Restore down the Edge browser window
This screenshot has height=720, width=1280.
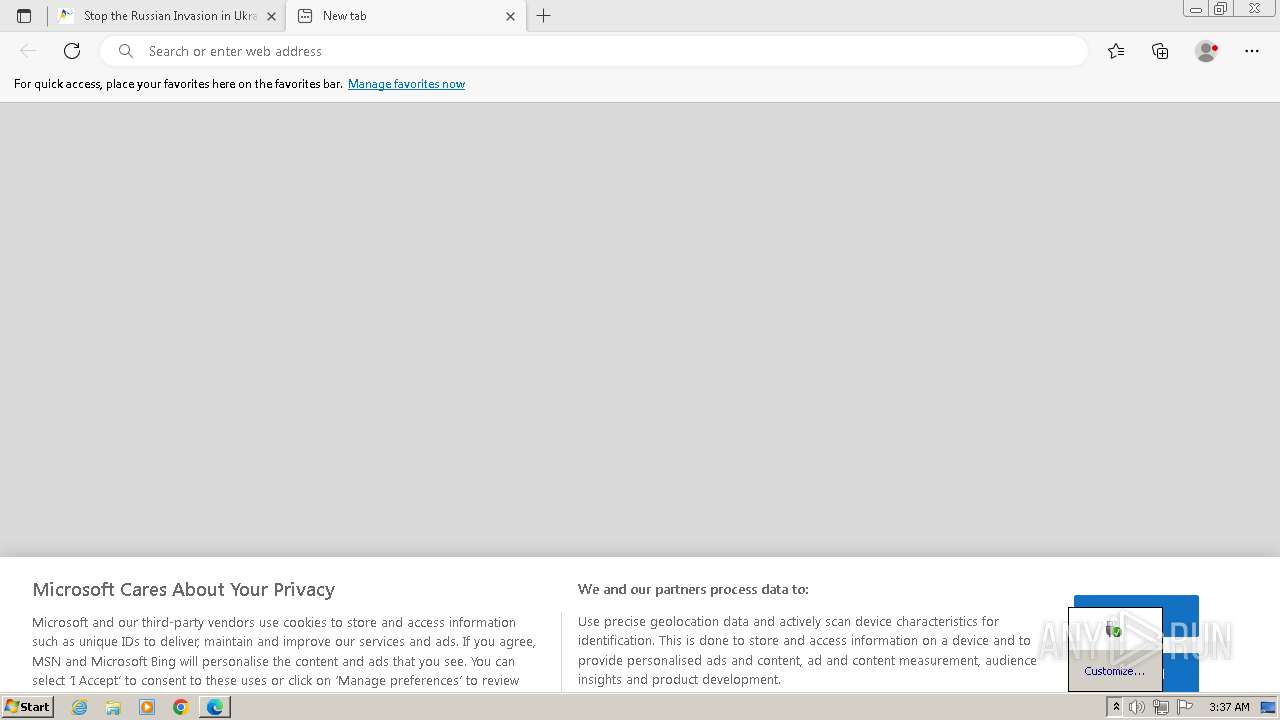coord(1220,9)
